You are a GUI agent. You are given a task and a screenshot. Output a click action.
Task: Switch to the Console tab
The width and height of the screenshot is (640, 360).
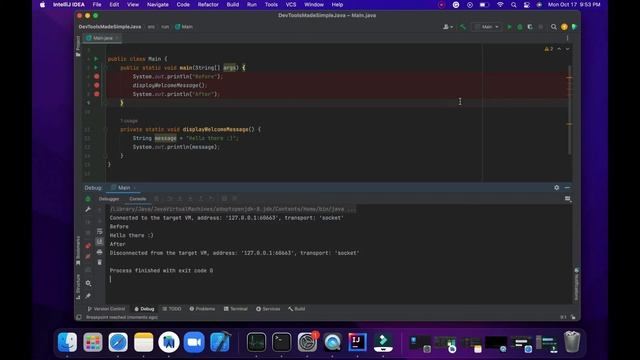point(138,199)
